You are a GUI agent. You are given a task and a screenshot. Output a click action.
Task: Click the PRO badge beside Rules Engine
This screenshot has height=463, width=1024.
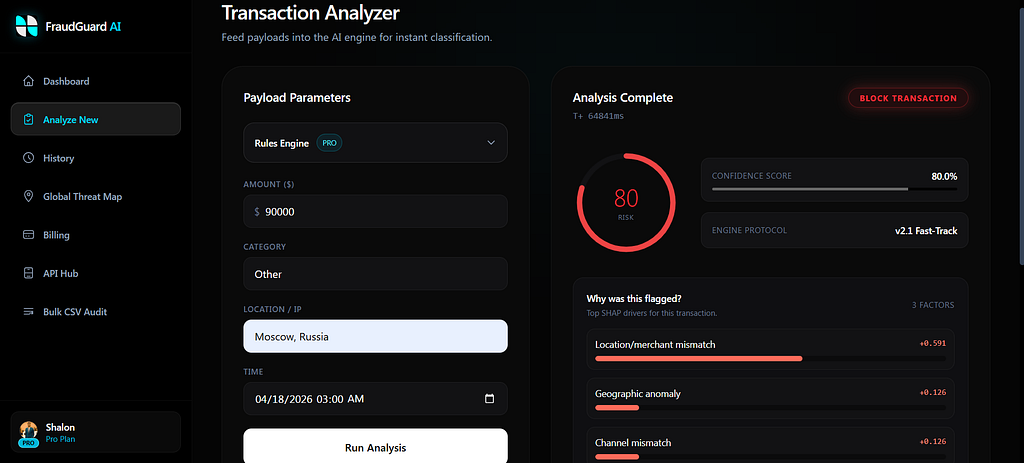(329, 143)
